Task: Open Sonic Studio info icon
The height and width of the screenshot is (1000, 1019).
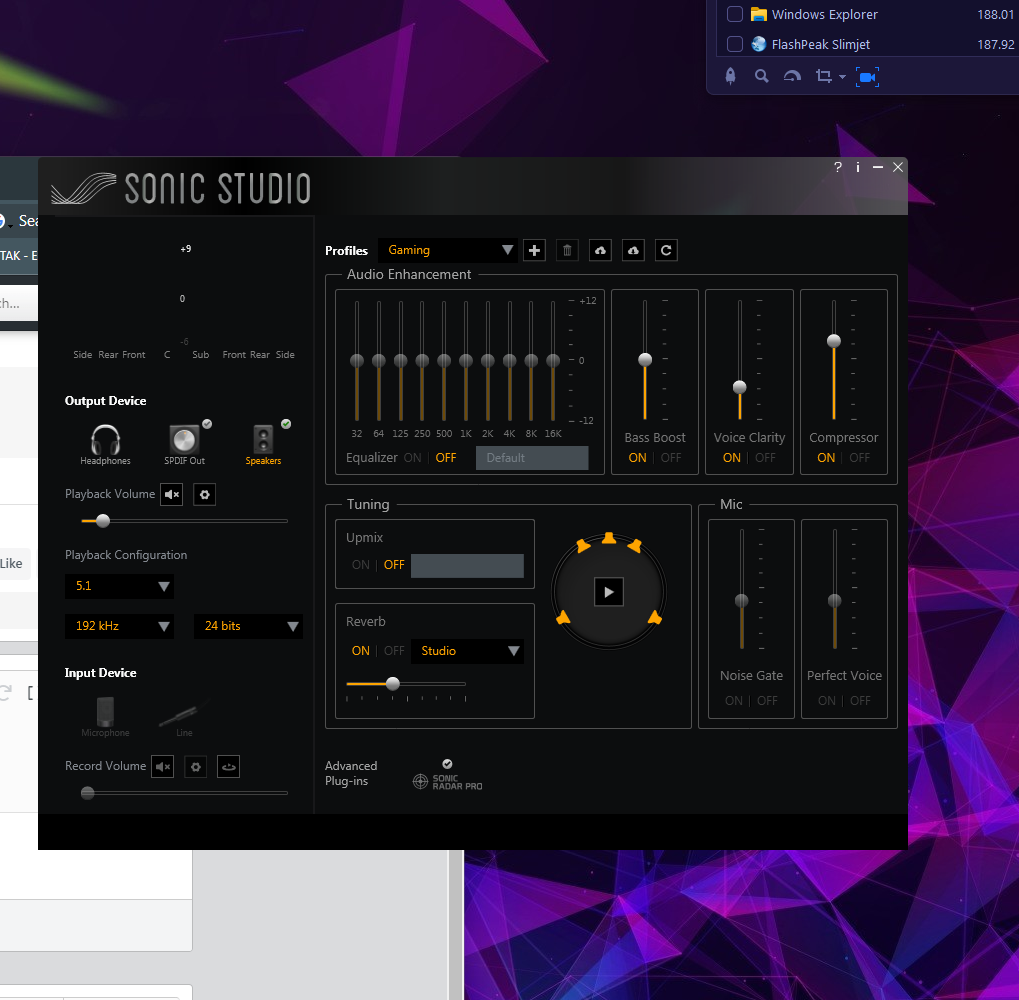Action: [858, 168]
